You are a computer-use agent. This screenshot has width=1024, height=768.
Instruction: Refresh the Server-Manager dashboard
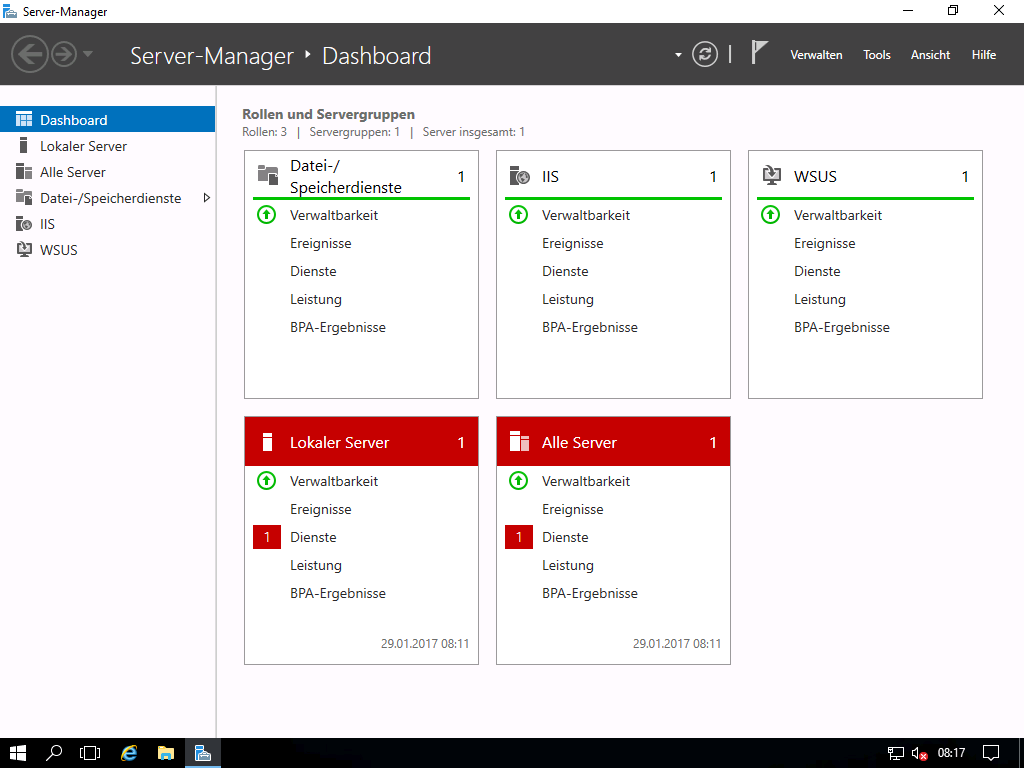point(705,54)
